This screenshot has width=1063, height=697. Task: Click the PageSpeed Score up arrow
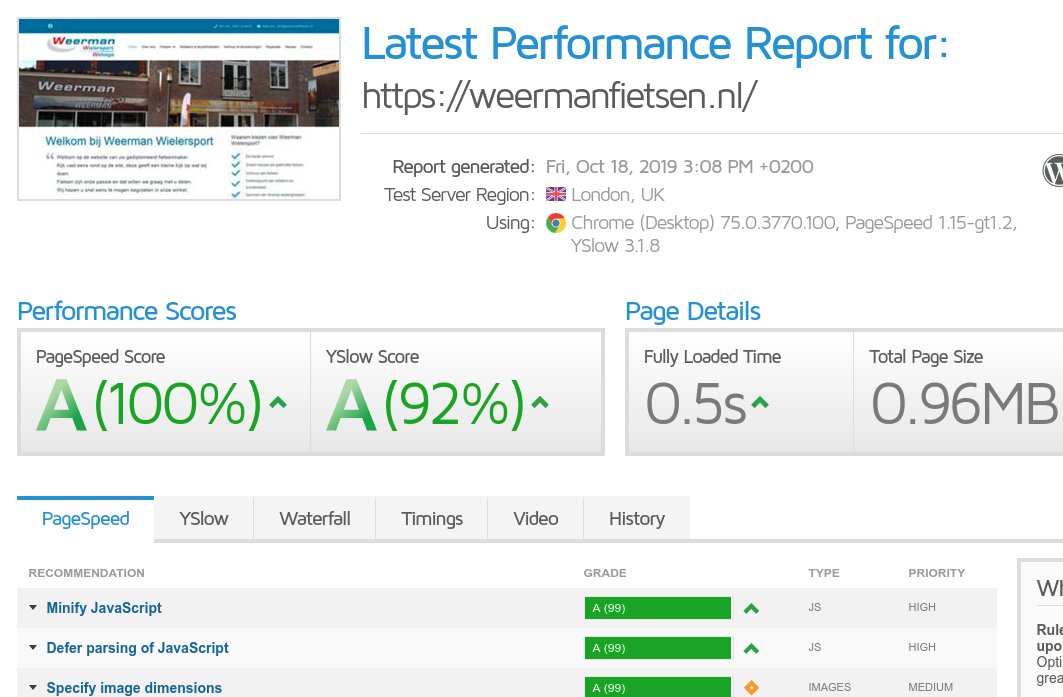coord(278,403)
